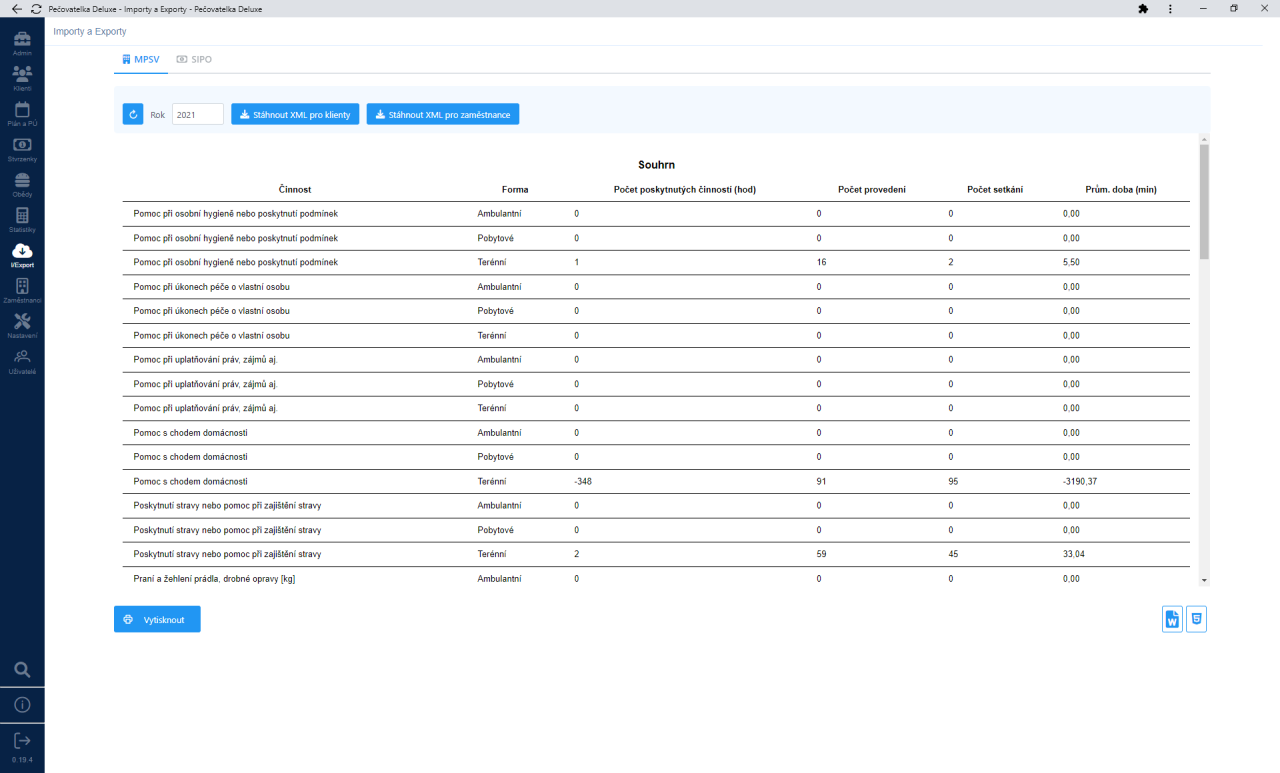The image size is (1280, 773).
Task: Open the Zaměstnanci sidebar section
Action: tap(22, 291)
